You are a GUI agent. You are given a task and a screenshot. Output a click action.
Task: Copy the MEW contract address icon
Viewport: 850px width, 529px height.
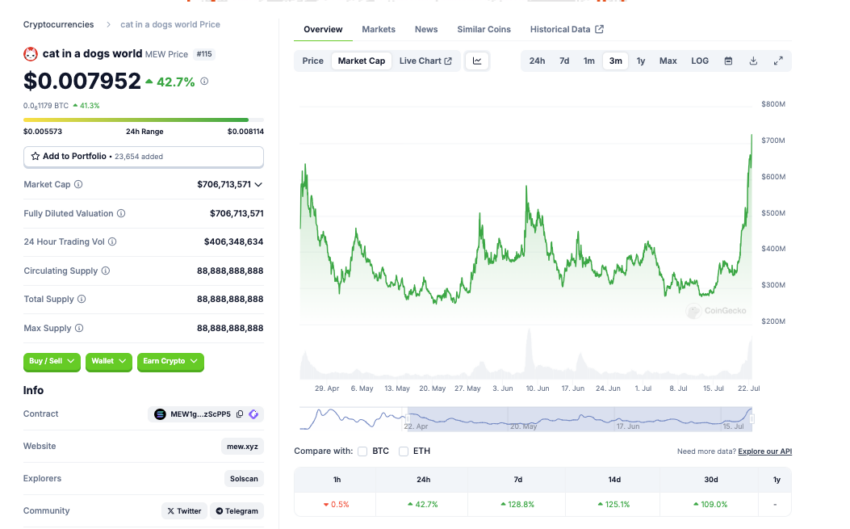[240, 414]
